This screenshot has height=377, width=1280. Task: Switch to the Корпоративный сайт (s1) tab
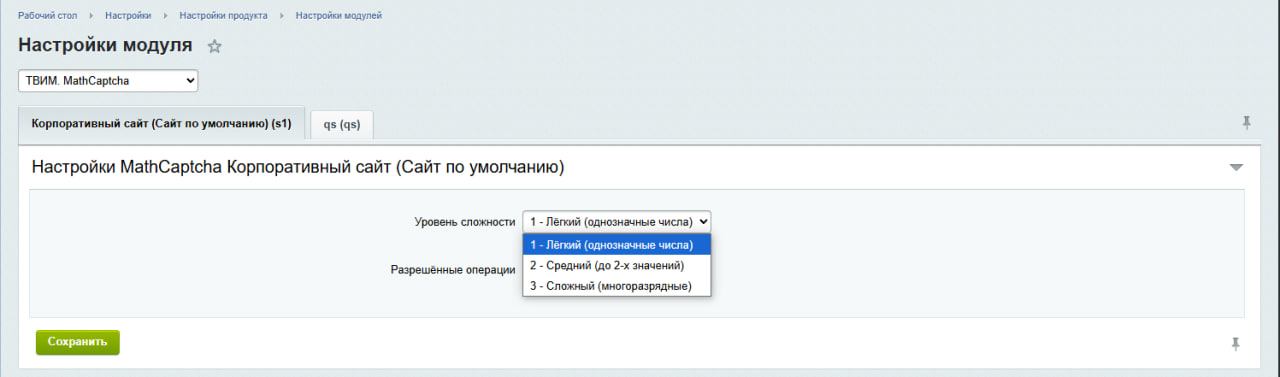click(161, 124)
